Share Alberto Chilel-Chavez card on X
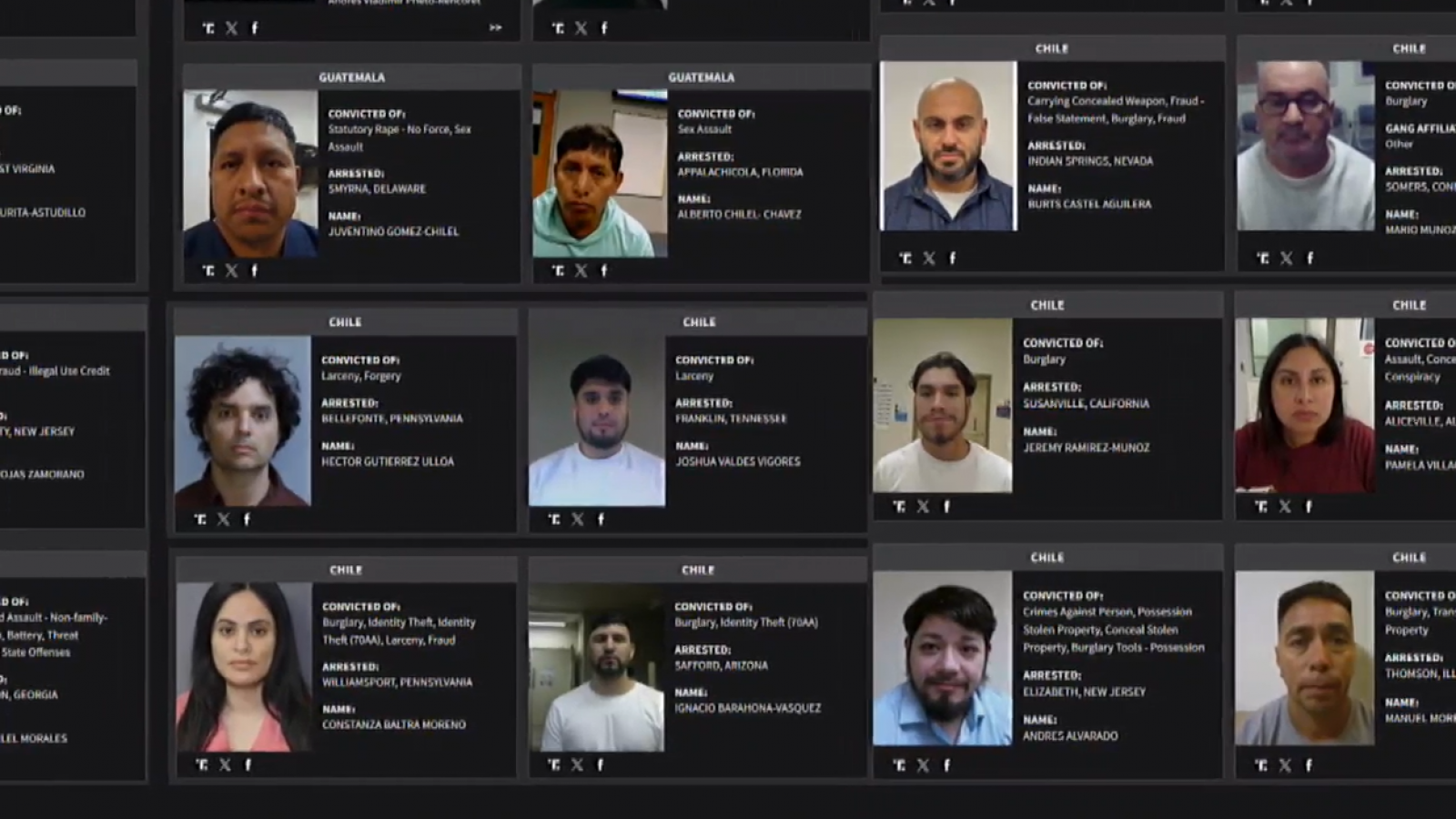Viewport: 1456px width, 819px height. (581, 270)
